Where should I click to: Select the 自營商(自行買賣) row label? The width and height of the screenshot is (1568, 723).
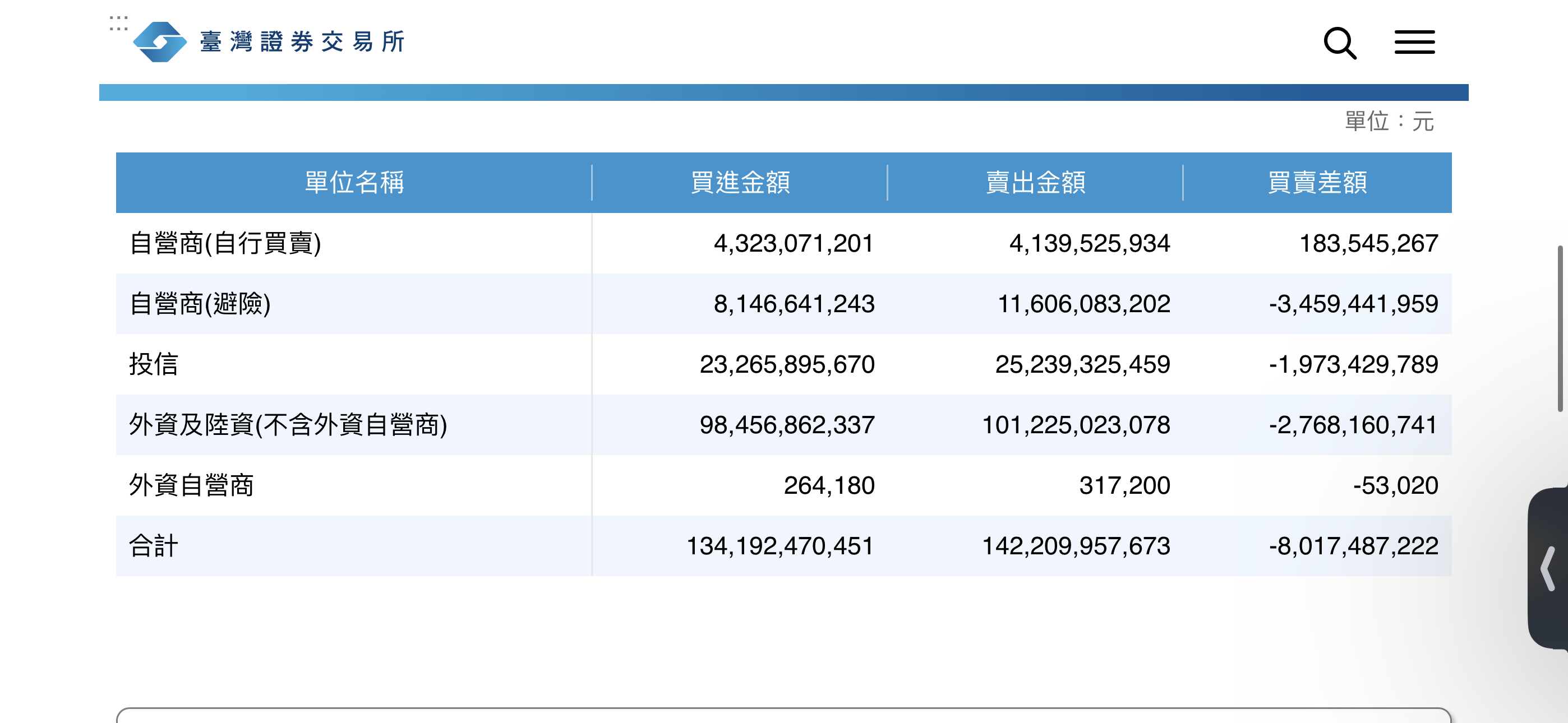pos(225,243)
